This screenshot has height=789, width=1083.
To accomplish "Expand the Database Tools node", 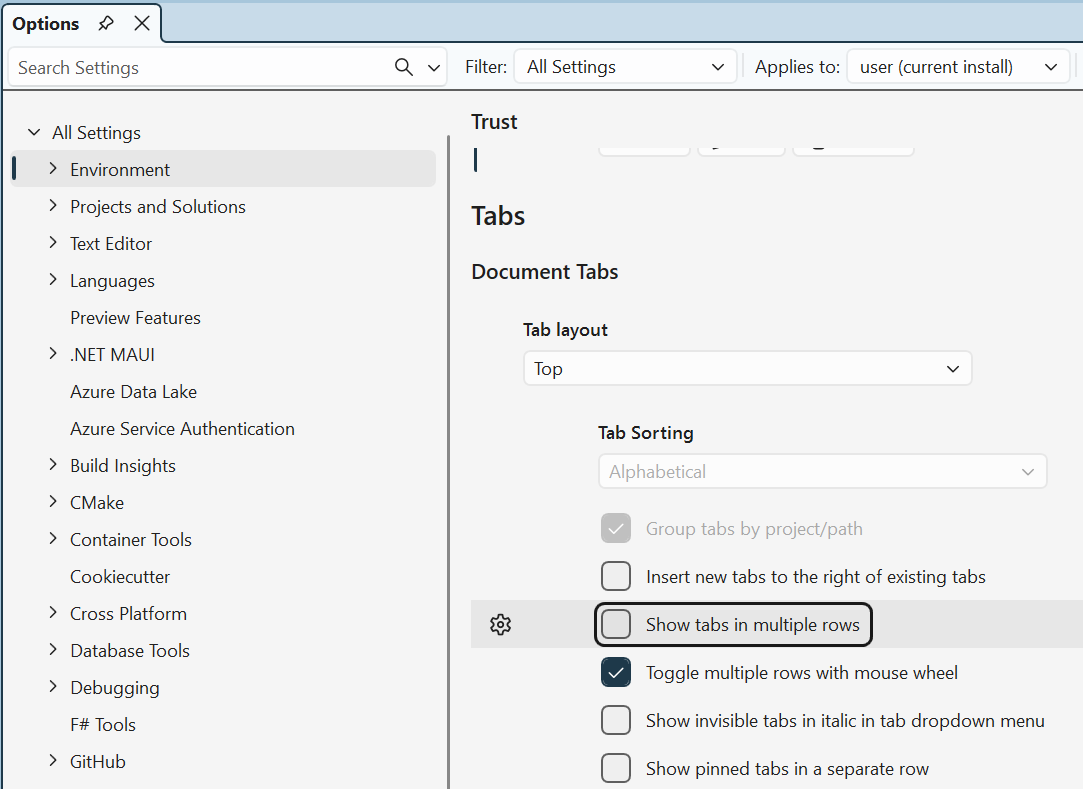I will point(52,649).
